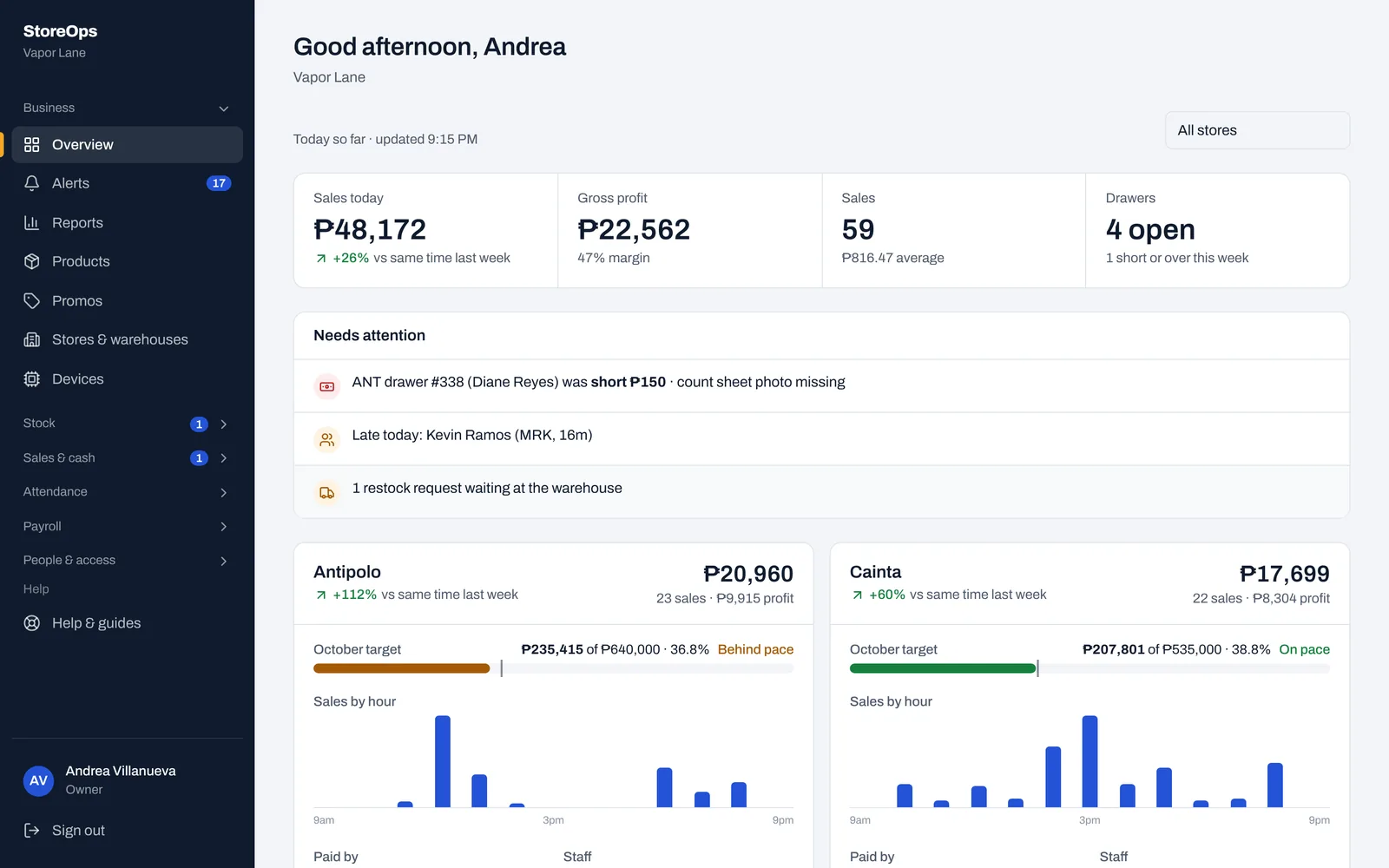Open the Reports page

pyautogui.click(x=128, y=223)
